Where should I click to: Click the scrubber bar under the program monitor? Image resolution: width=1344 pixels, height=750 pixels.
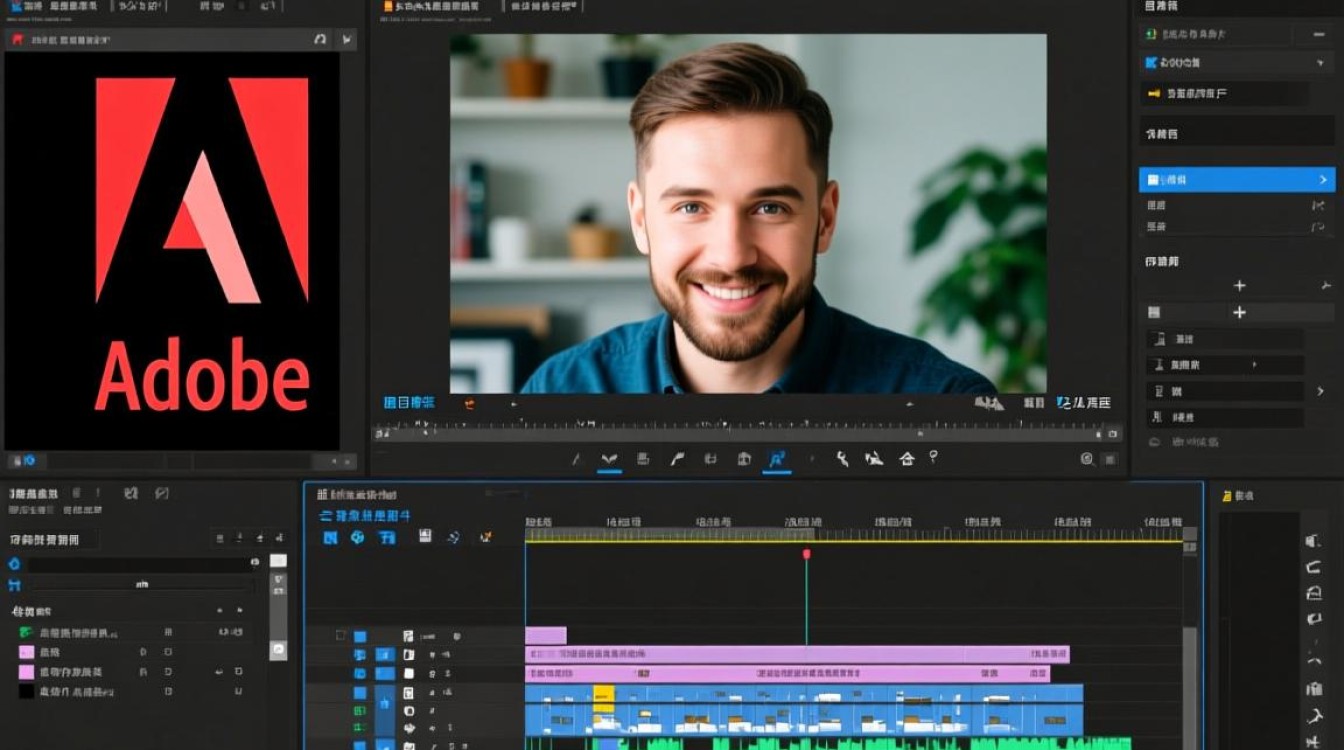coord(747,433)
